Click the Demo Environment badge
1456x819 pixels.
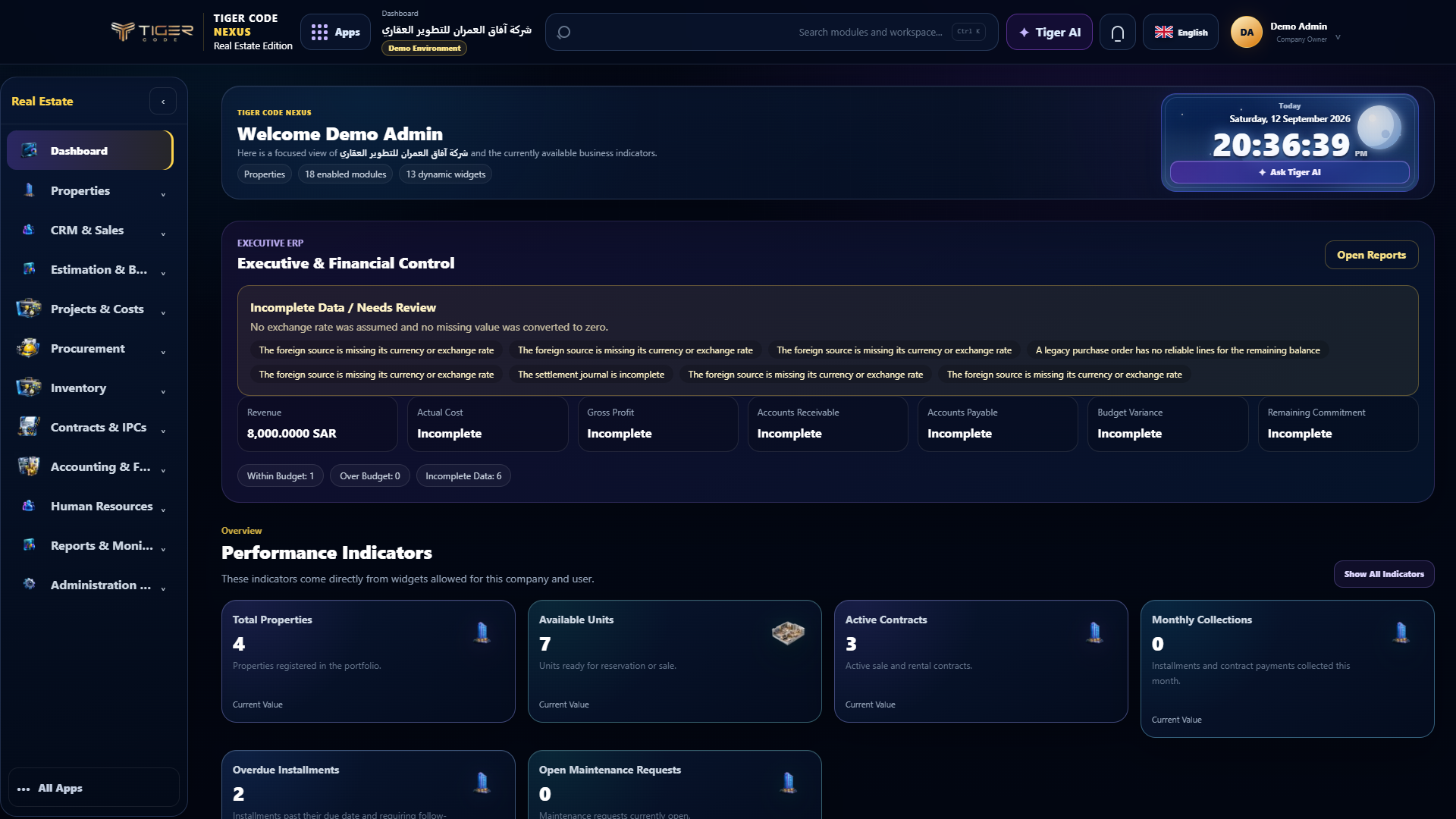pyautogui.click(x=424, y=48)
